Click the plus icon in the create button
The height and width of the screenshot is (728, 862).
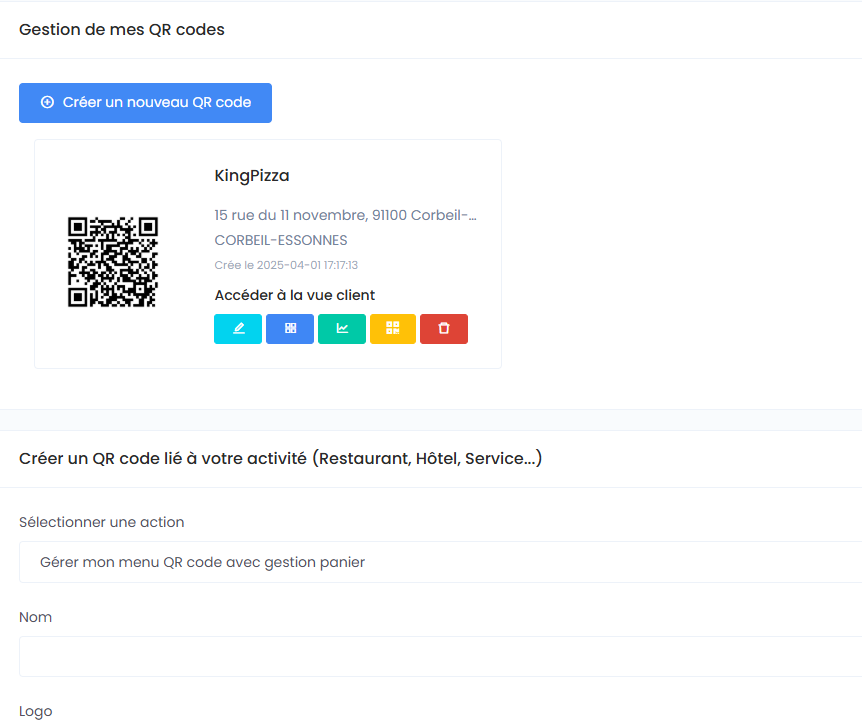coord(47,103)
